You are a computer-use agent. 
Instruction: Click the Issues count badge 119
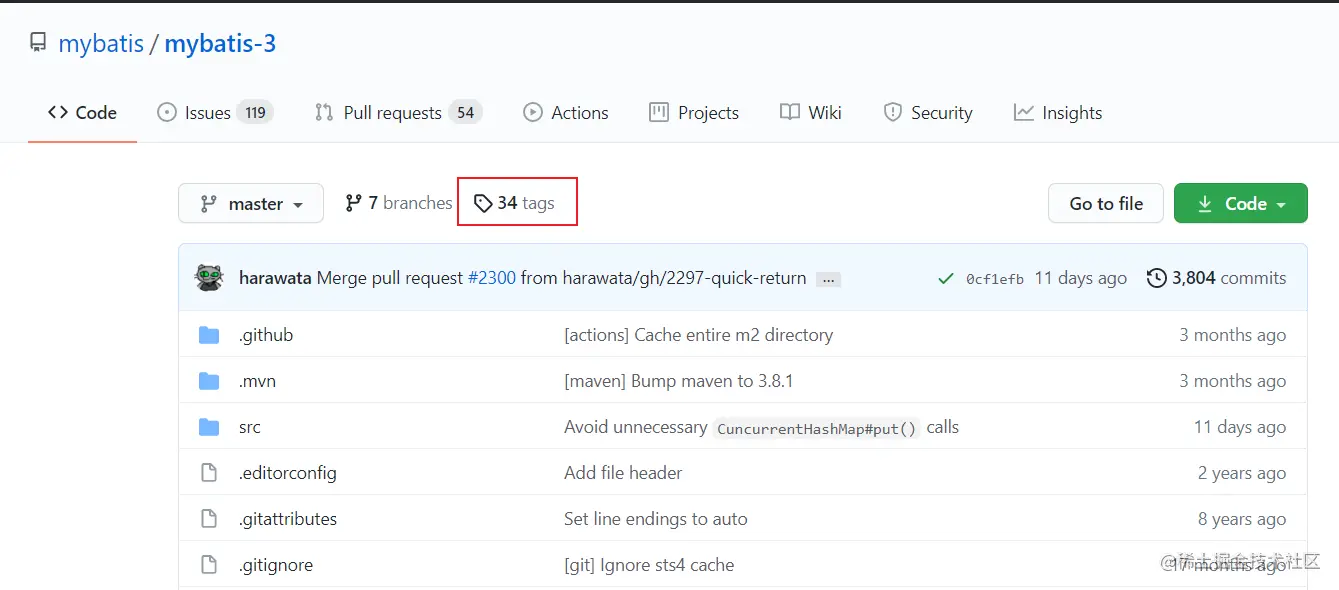coord(256,113)
